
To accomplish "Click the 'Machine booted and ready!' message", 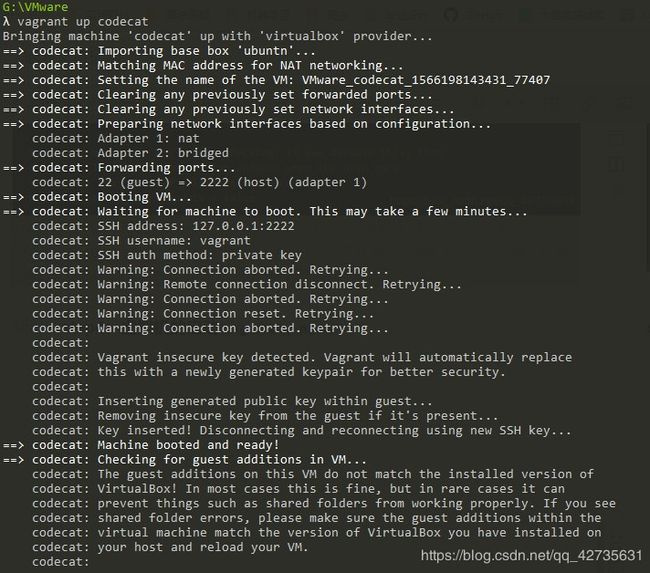I will tap(189, 445).
